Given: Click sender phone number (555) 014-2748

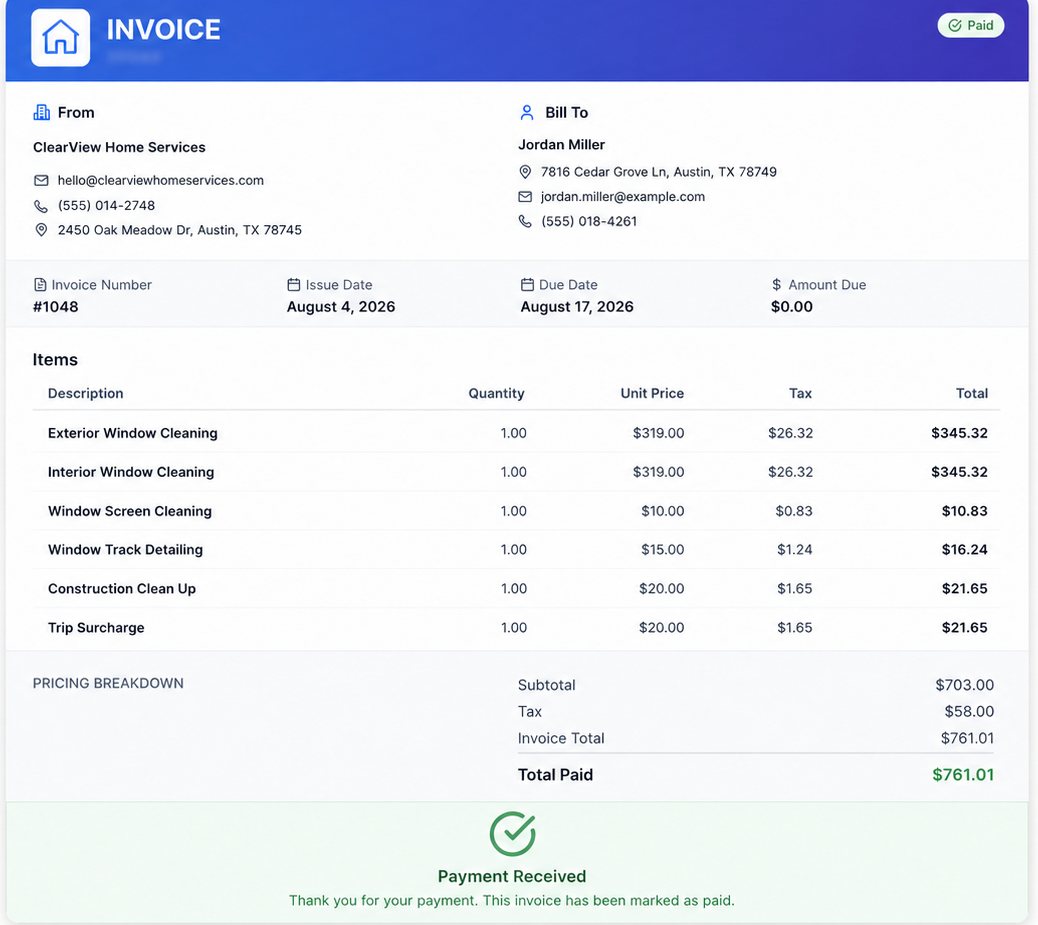Looking at the screenshot, I should click(x=106, y=205).
